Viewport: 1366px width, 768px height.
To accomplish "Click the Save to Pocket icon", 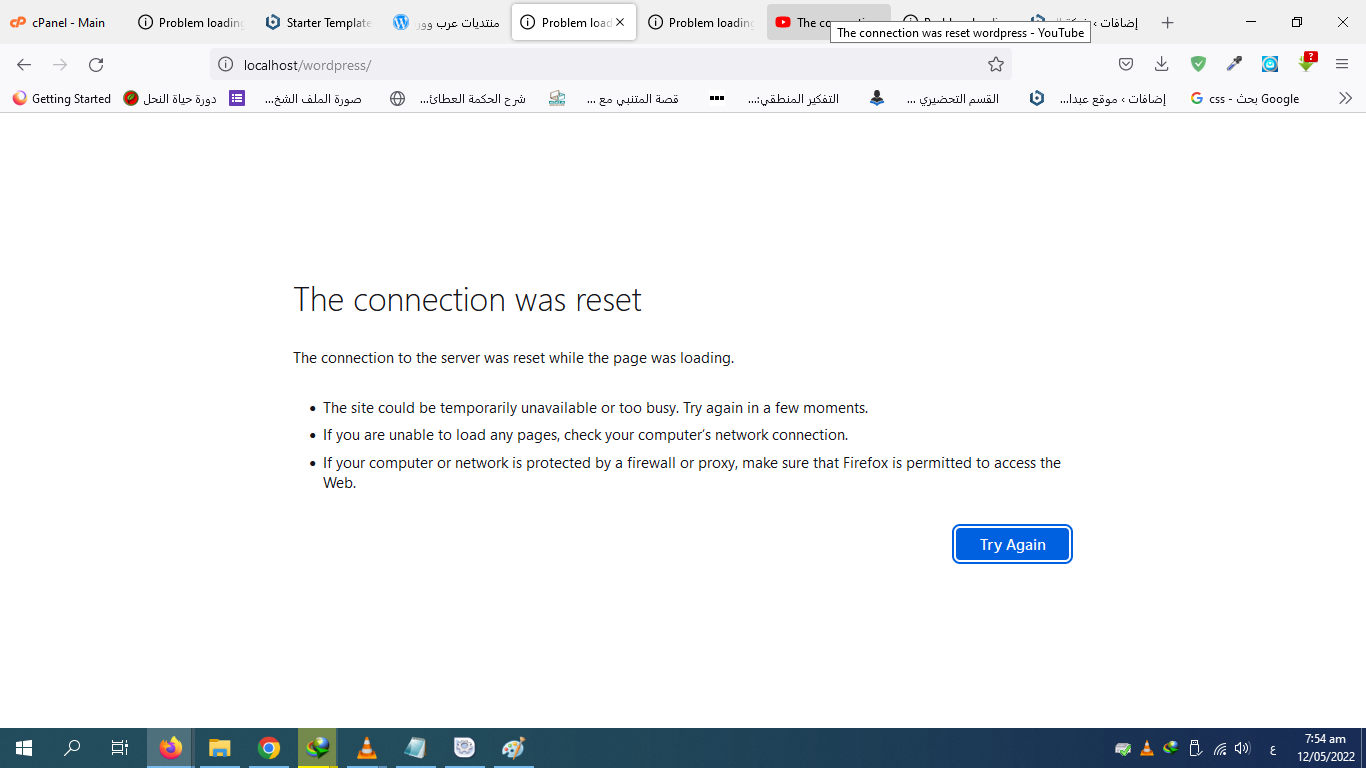I will click(1125, 64).
